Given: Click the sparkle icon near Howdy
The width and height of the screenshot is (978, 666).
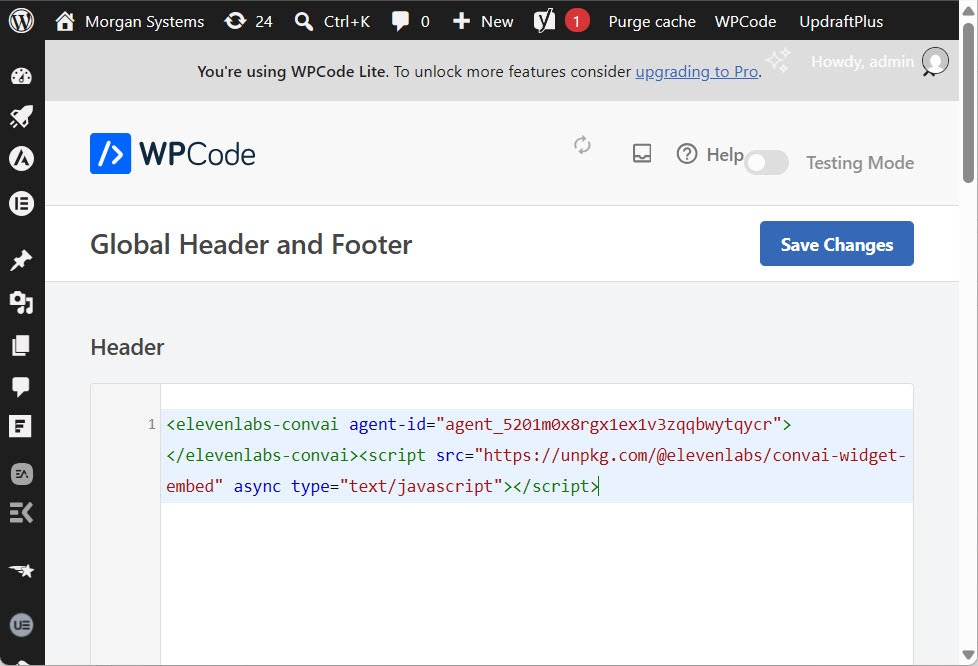Looking at the screenshot, I should [x=778, y=60].
